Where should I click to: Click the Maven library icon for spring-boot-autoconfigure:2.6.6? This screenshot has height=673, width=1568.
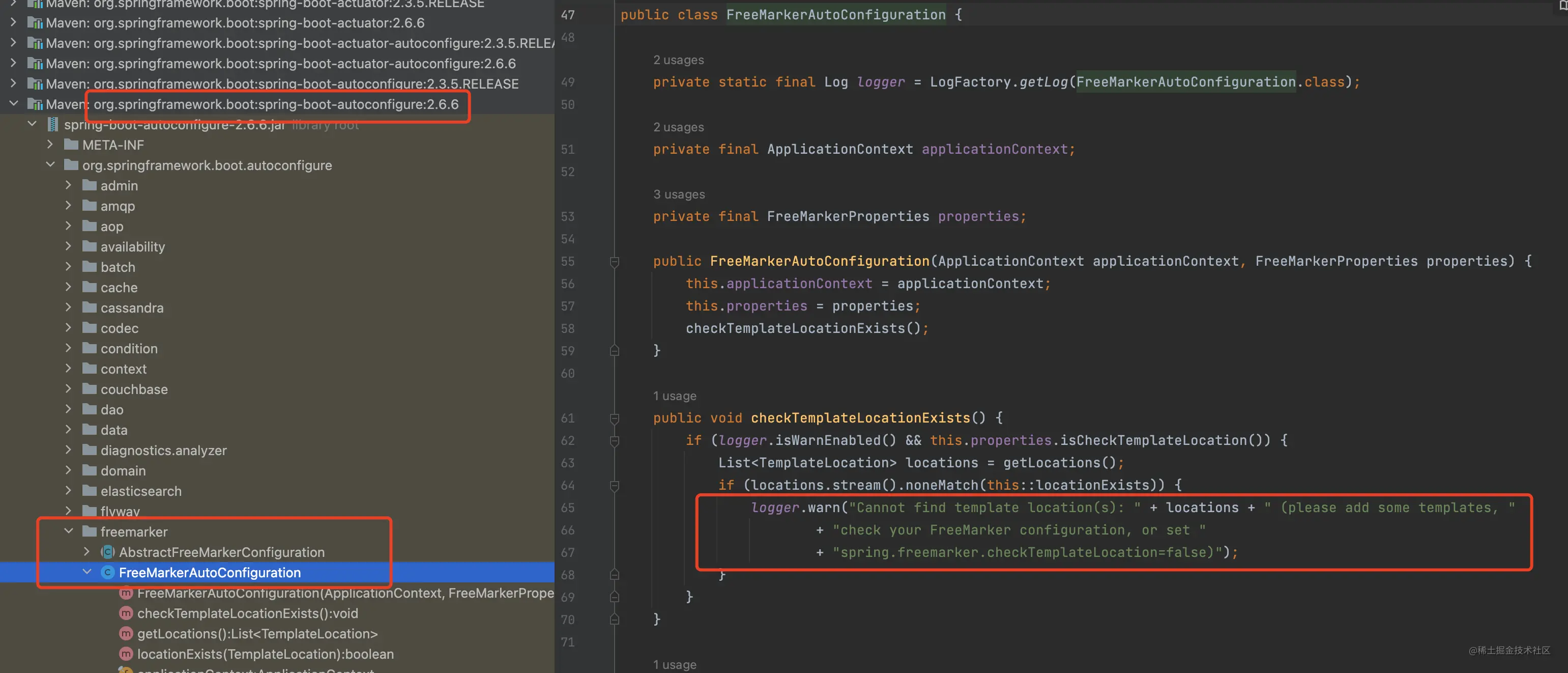(35, 104)
